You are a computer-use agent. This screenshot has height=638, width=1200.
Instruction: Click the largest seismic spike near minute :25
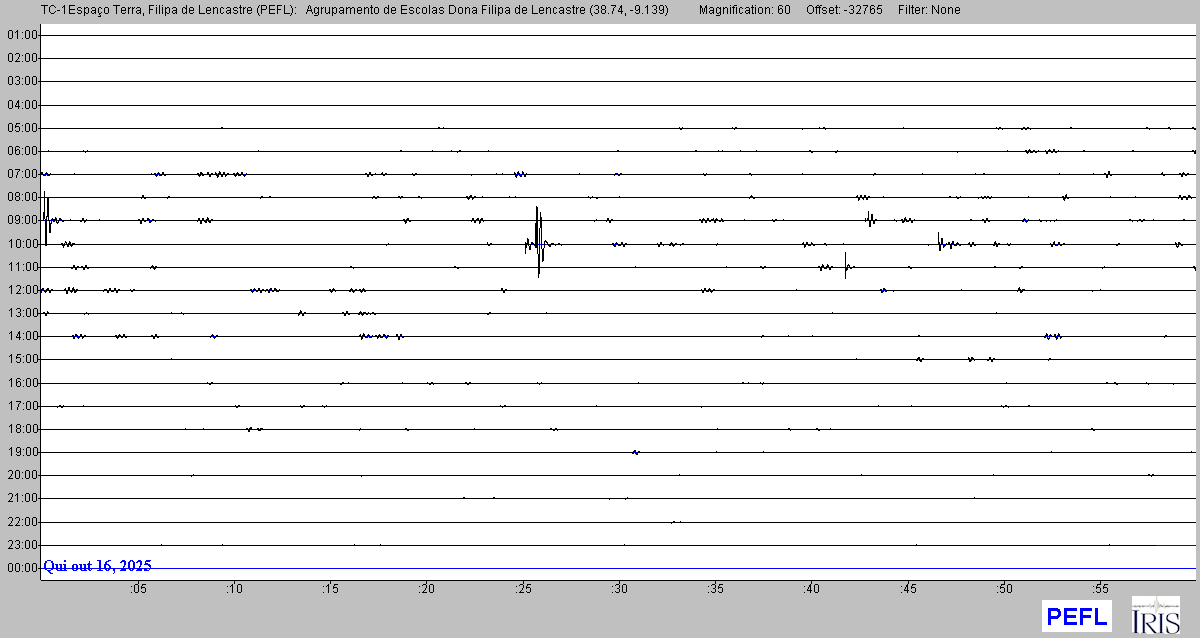coord(538,240)
